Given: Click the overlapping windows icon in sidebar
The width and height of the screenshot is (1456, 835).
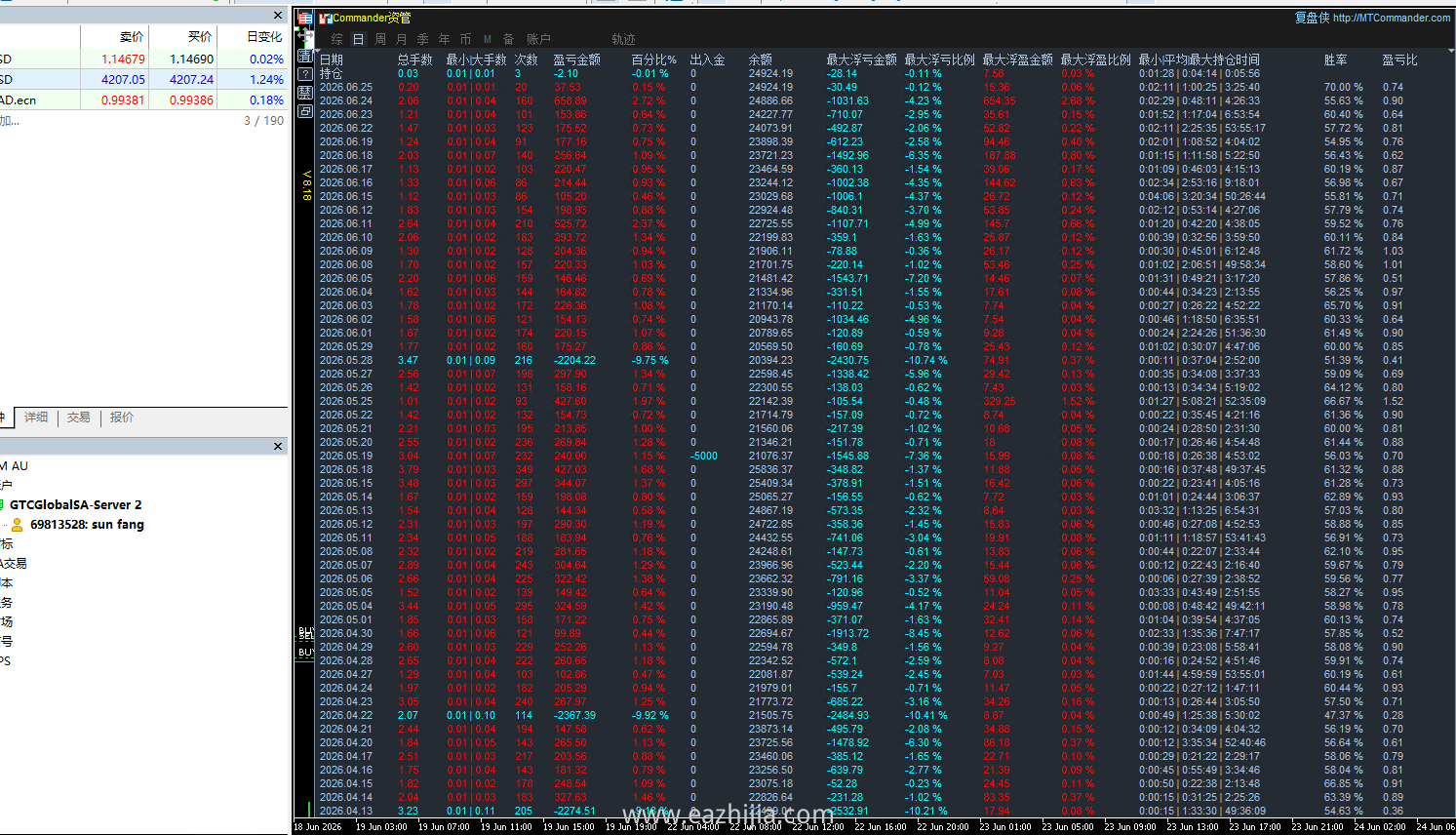Looking at the screenshot, I should point(305,111).
